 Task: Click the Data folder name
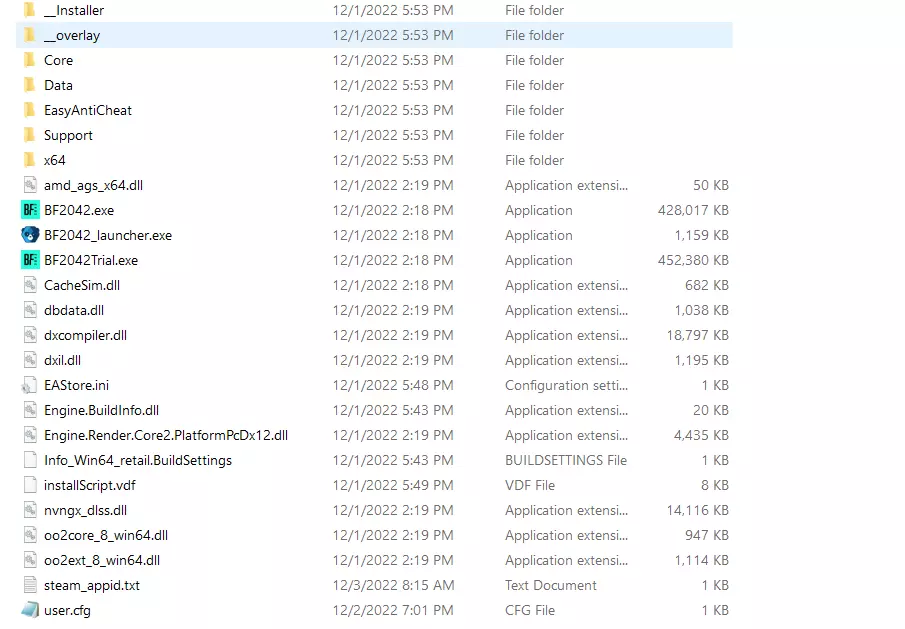[x=58, y=85]
